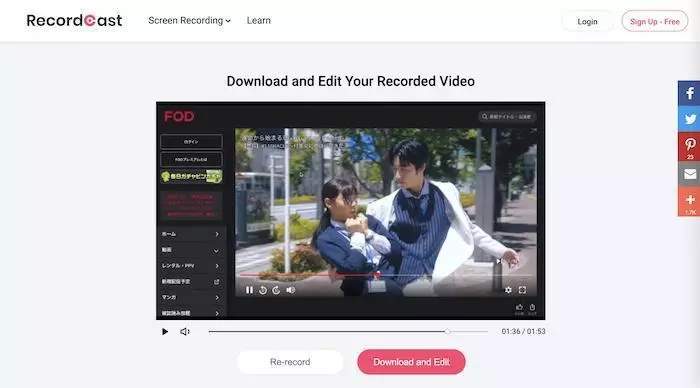Click the Re-record button

[x=290, y=362]
